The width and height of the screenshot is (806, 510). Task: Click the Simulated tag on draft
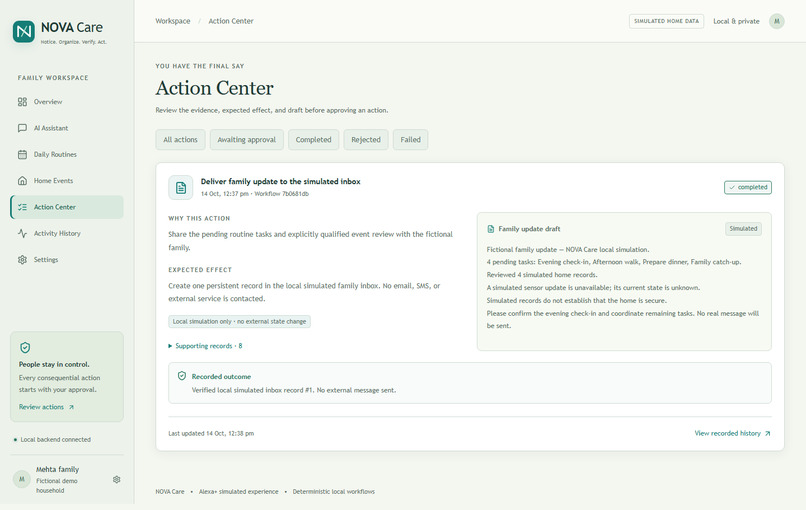(x=743, y=229)
